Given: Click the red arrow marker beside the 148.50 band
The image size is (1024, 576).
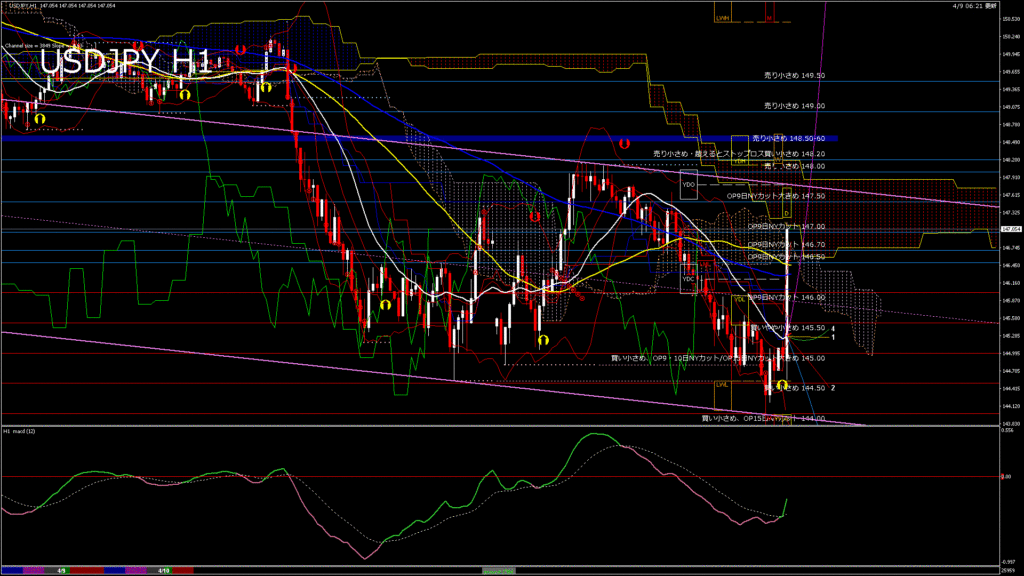Looking at the screenshot, I should tap(624, 143).
